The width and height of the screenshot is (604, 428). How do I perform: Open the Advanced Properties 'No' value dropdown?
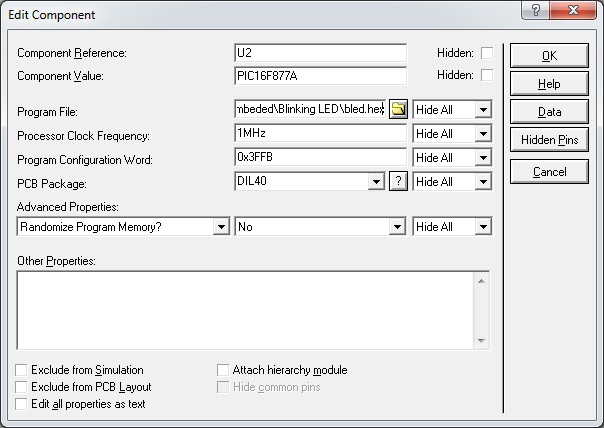tap(396, 227)
